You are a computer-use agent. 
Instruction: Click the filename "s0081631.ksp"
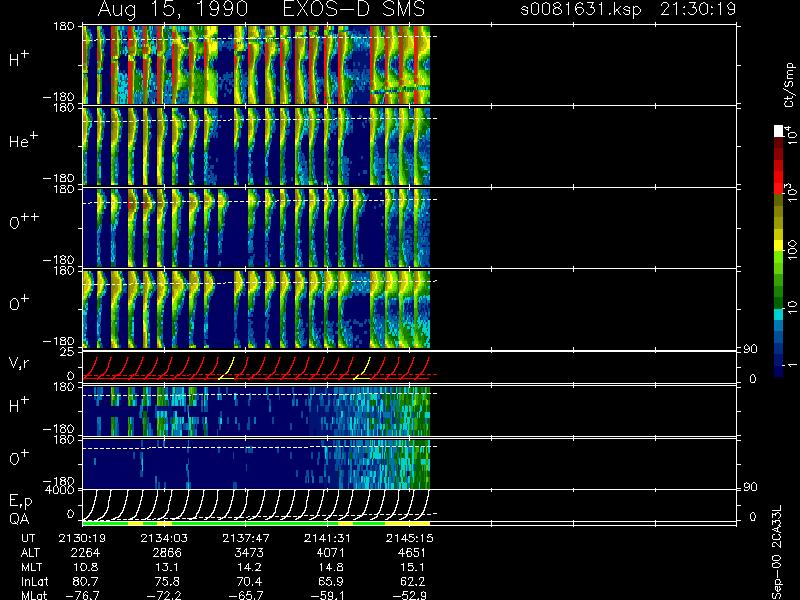(x=581, y=9)
